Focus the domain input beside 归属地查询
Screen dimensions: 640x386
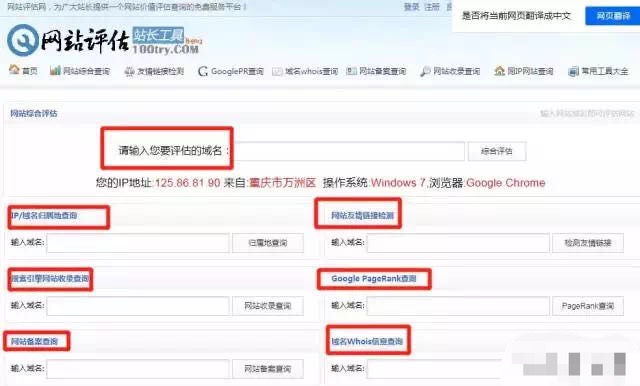tap(138, 243)
